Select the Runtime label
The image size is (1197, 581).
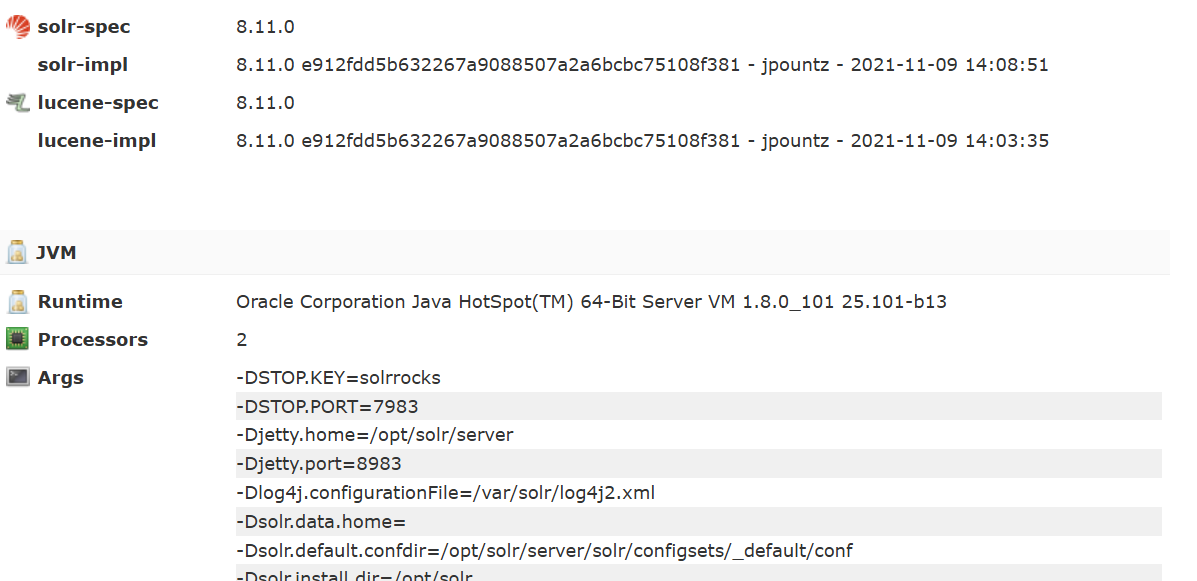coord(80,302)
